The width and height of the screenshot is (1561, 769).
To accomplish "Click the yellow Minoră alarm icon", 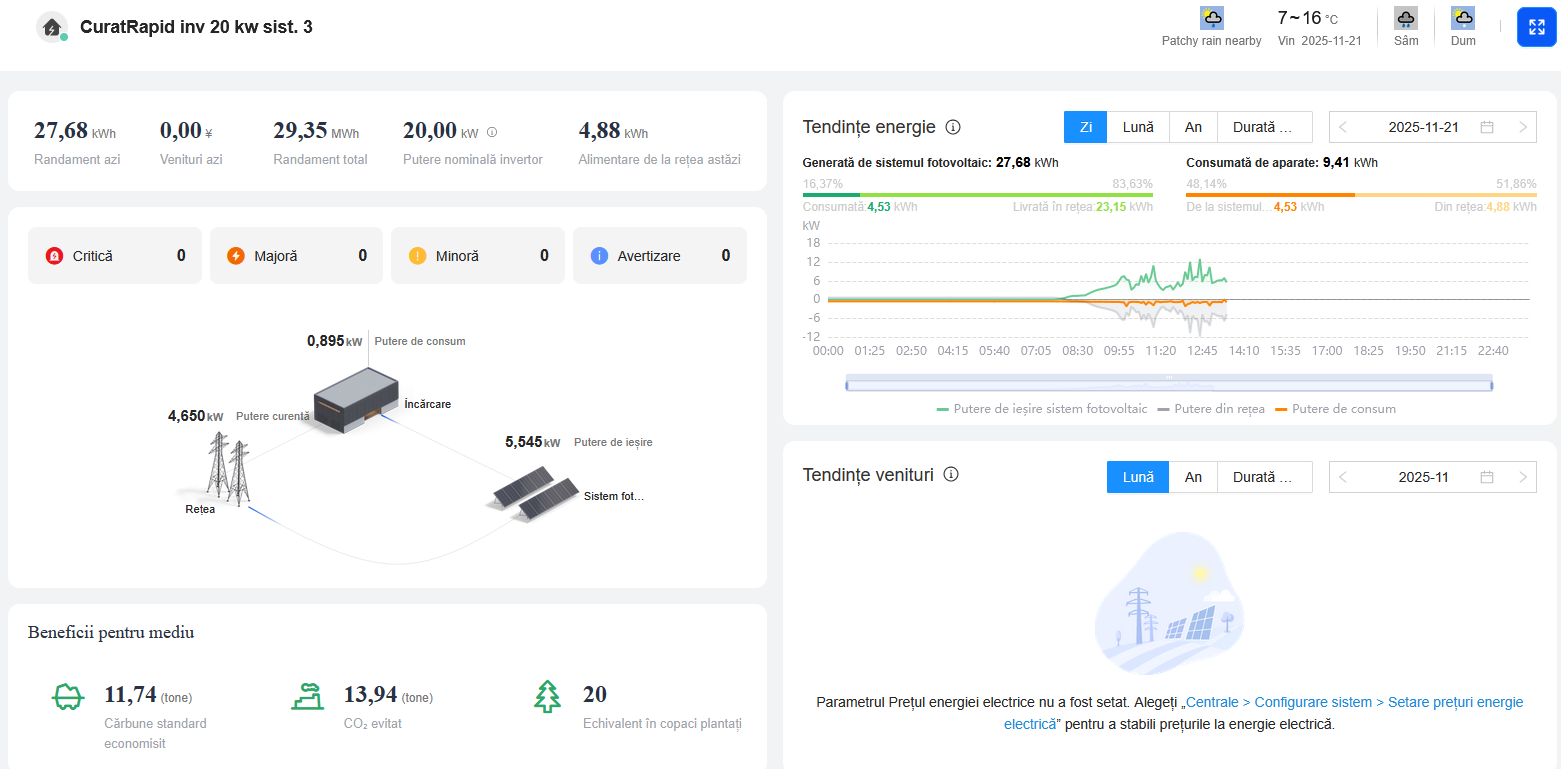I will tap(417, 256).
